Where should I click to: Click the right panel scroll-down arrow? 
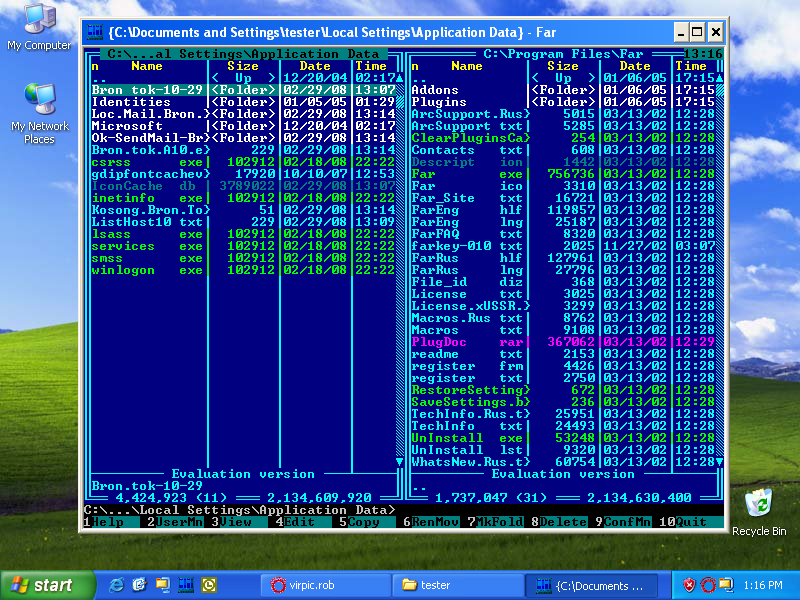click(719, 462)
